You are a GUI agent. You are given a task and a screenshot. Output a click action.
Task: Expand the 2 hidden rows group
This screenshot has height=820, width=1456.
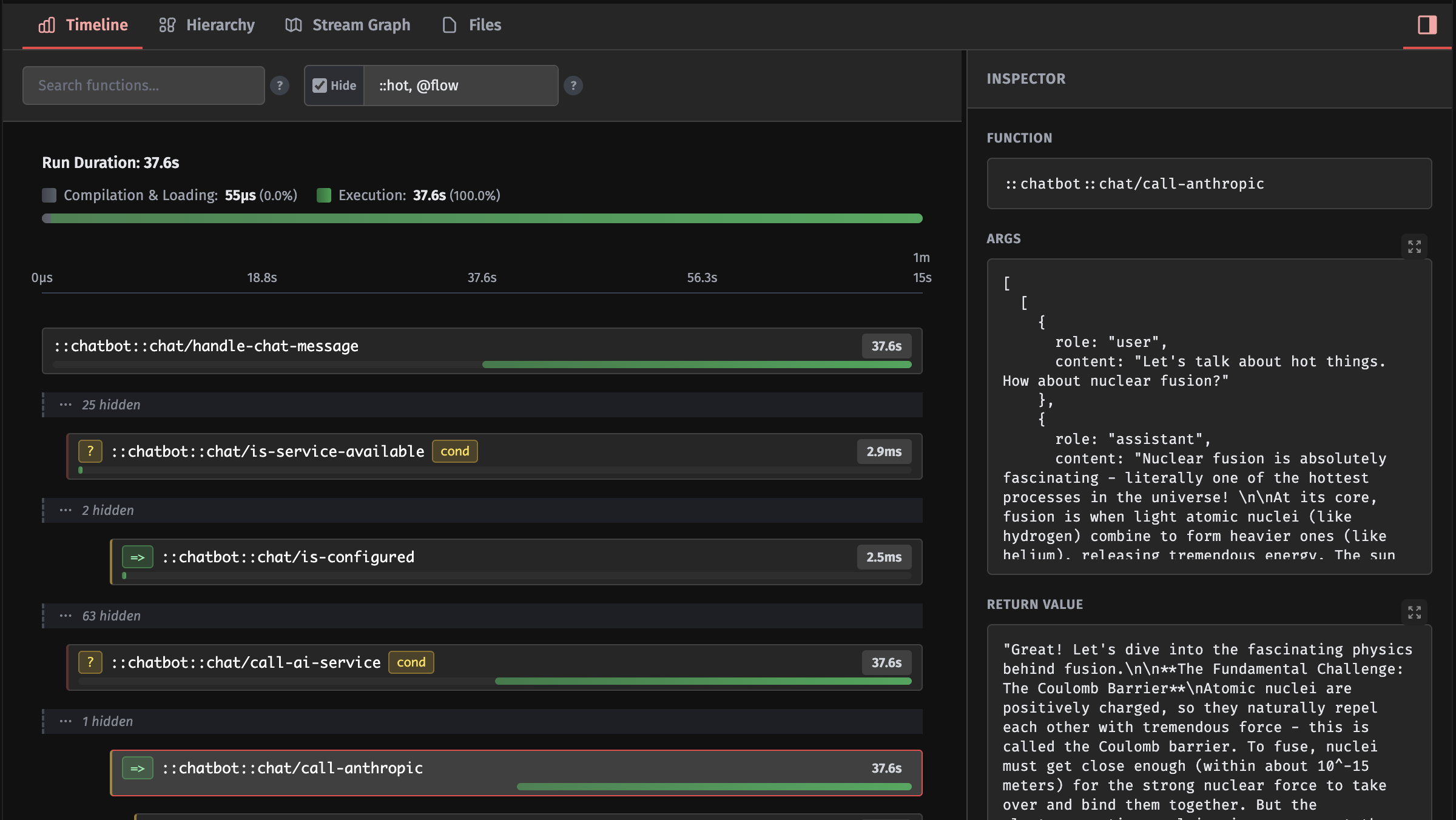pyautogui.click(x=108, y=510)
